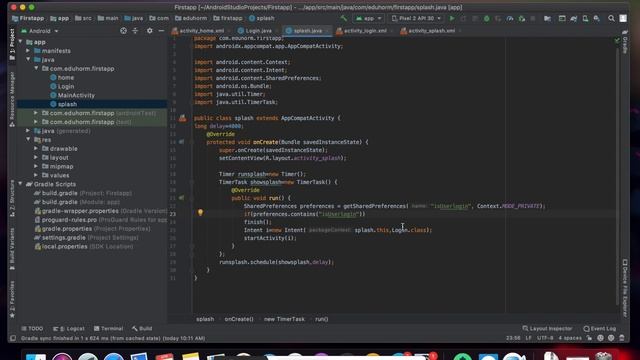Click the layout file gutter icon on line 11

[182, 118]
